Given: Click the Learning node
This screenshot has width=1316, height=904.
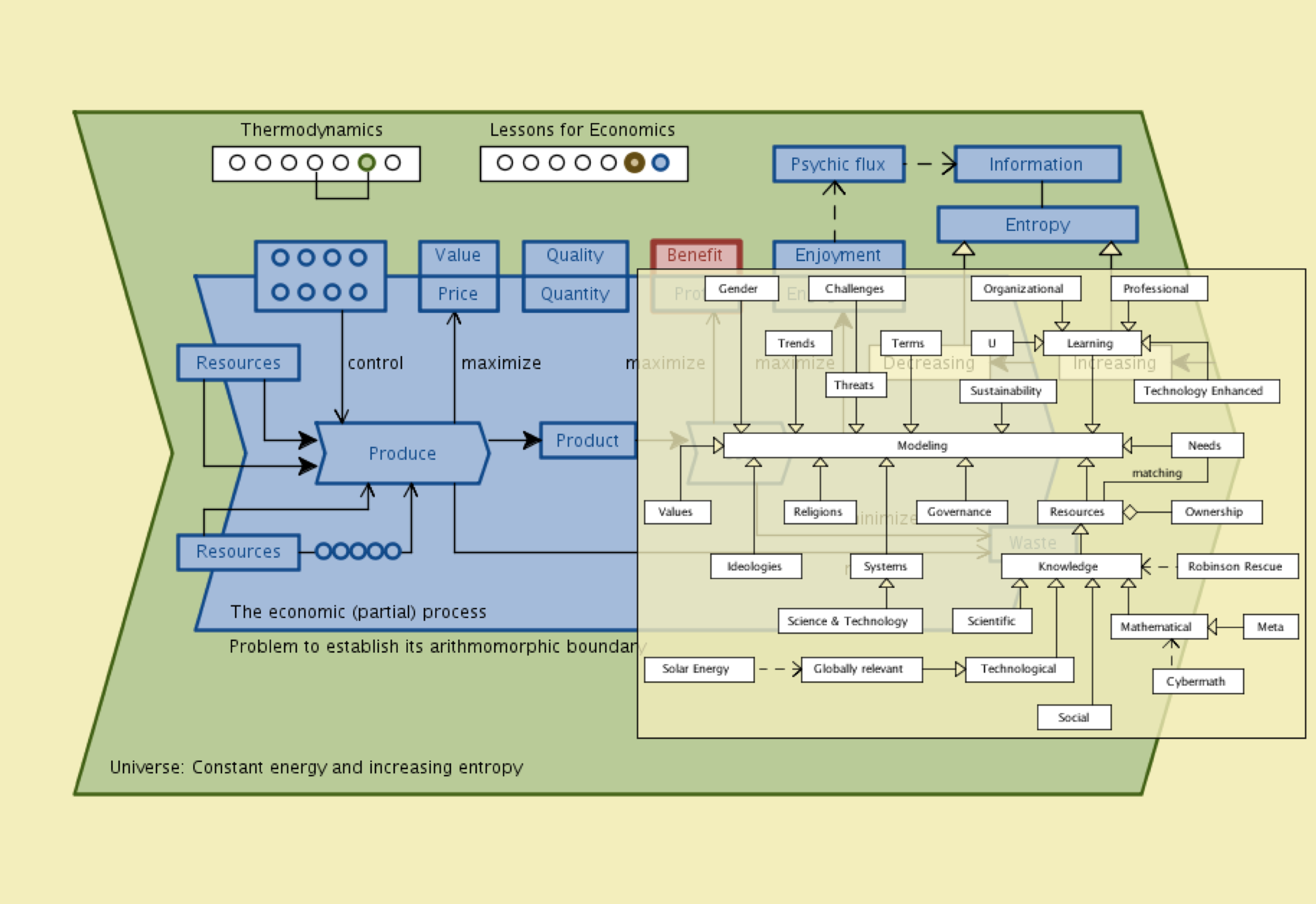Looking at the screenshot, I should click(1090, 343).
